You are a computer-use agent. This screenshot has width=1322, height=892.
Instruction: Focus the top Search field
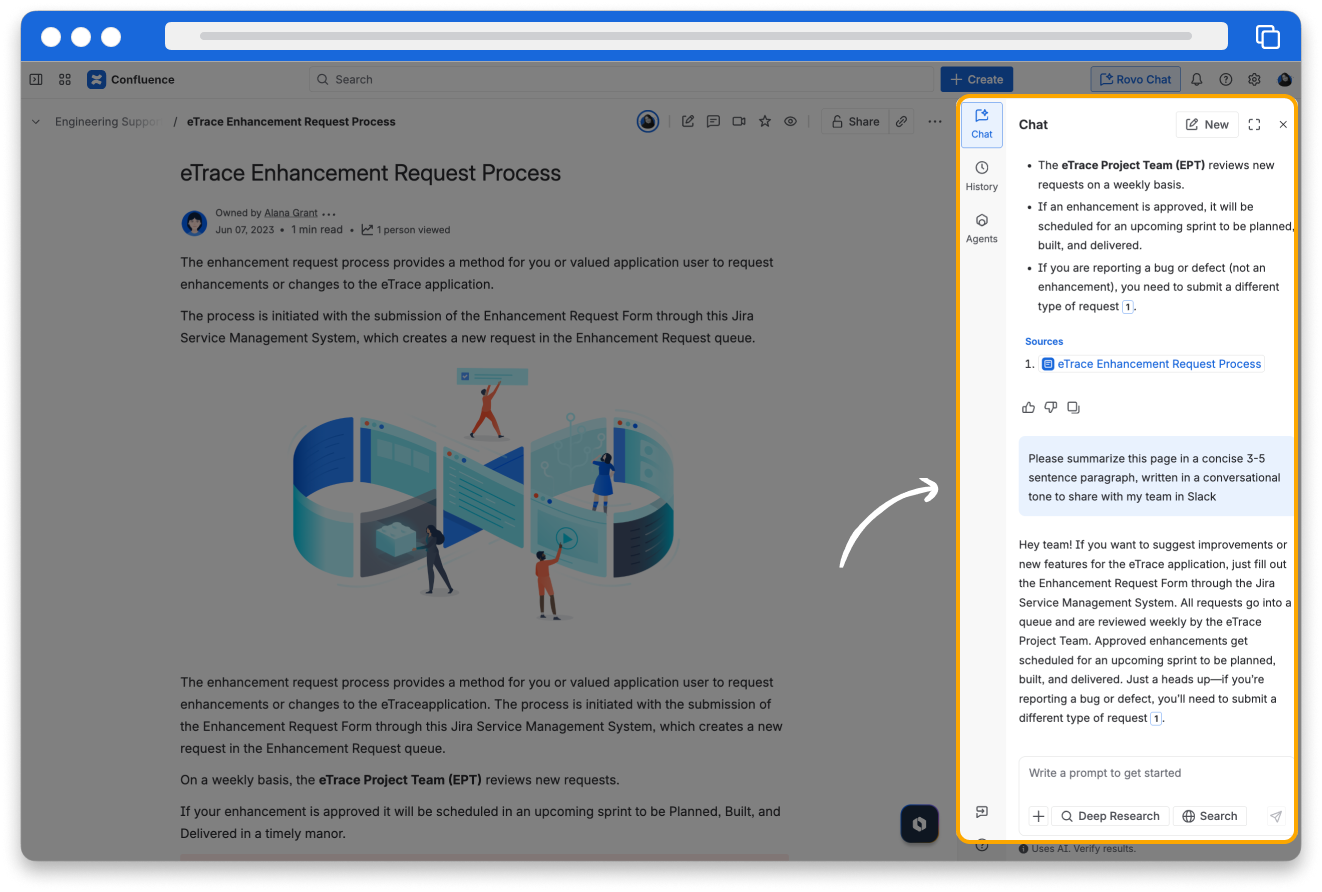pos(621,79)
